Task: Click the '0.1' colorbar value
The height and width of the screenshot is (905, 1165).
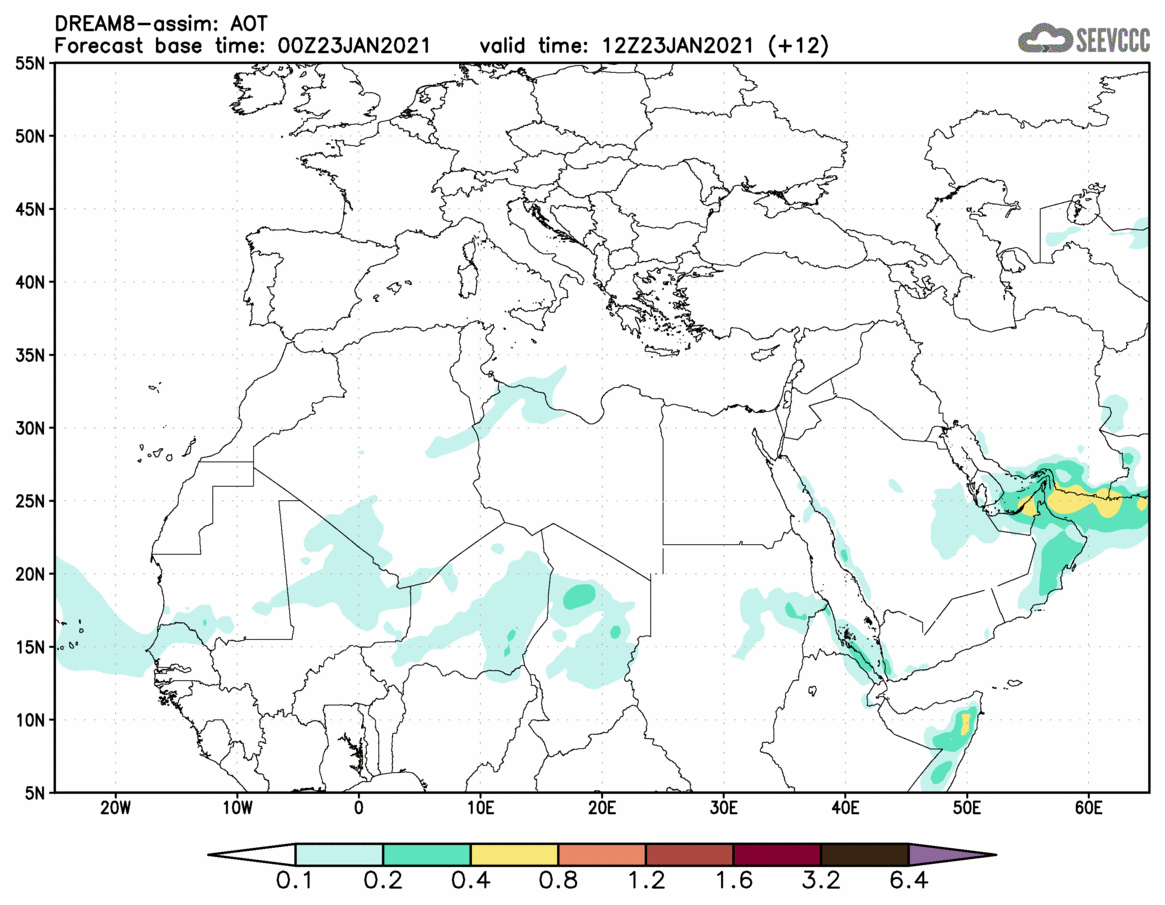Action: tap(295, 882)
